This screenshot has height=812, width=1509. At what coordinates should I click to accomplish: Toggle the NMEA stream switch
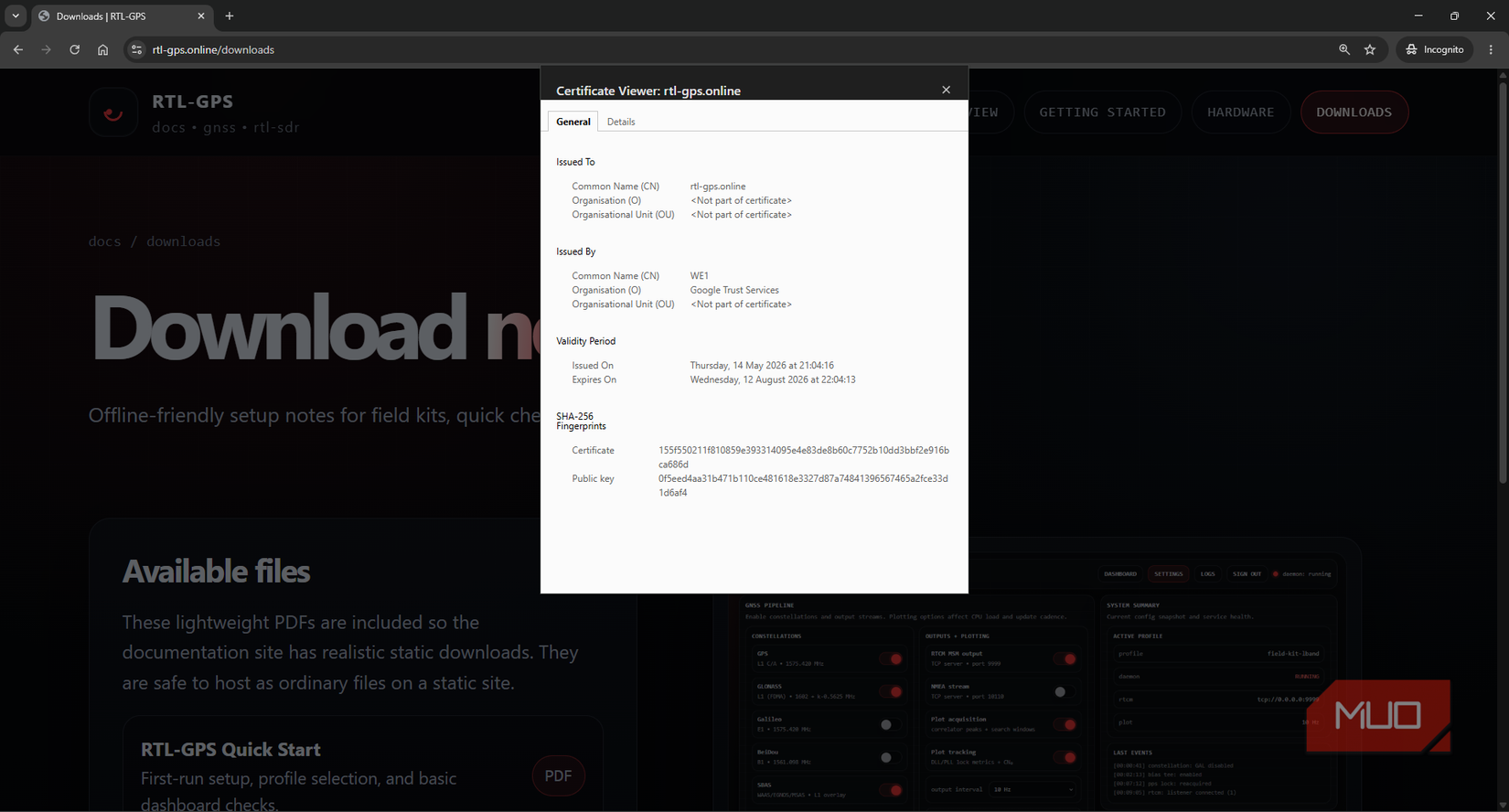click(1065, 691)
